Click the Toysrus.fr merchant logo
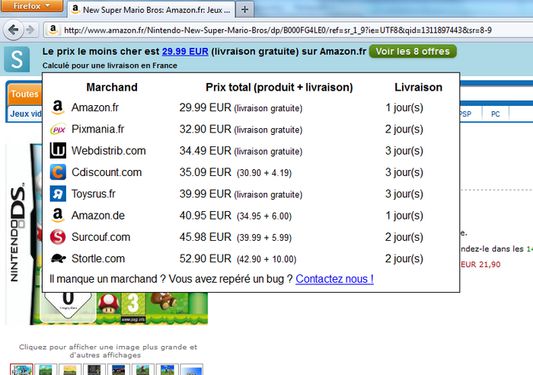 58,194
